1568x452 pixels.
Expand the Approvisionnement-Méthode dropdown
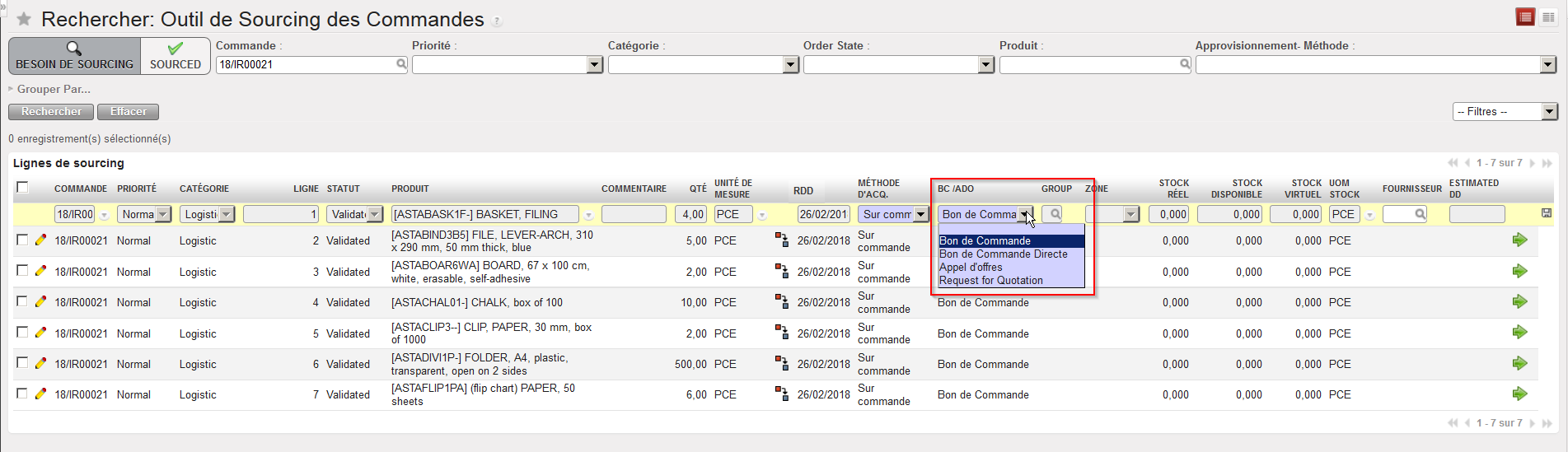(x=1547, y=64)
